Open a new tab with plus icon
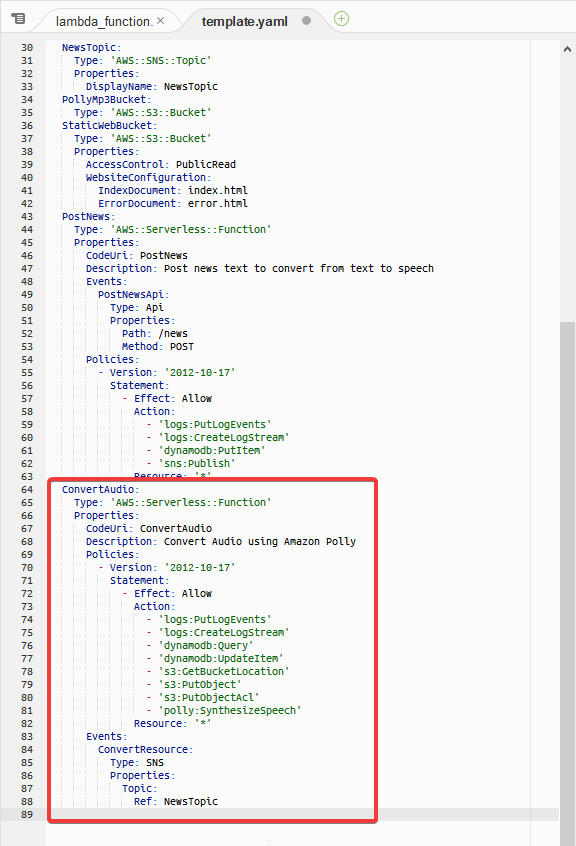Image resolution: width=576 pixels, height=846 pixels. [x=341, y=19]
